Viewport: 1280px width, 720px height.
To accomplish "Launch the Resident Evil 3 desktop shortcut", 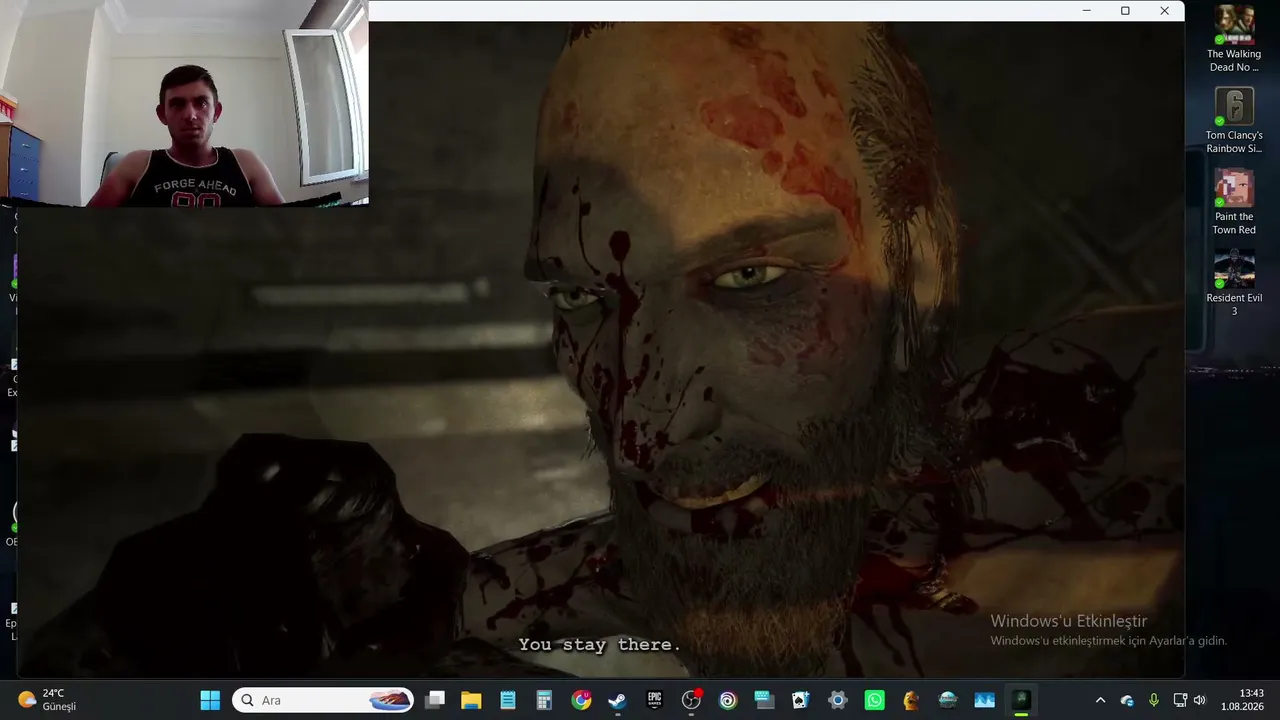I will pos(1234,284).
